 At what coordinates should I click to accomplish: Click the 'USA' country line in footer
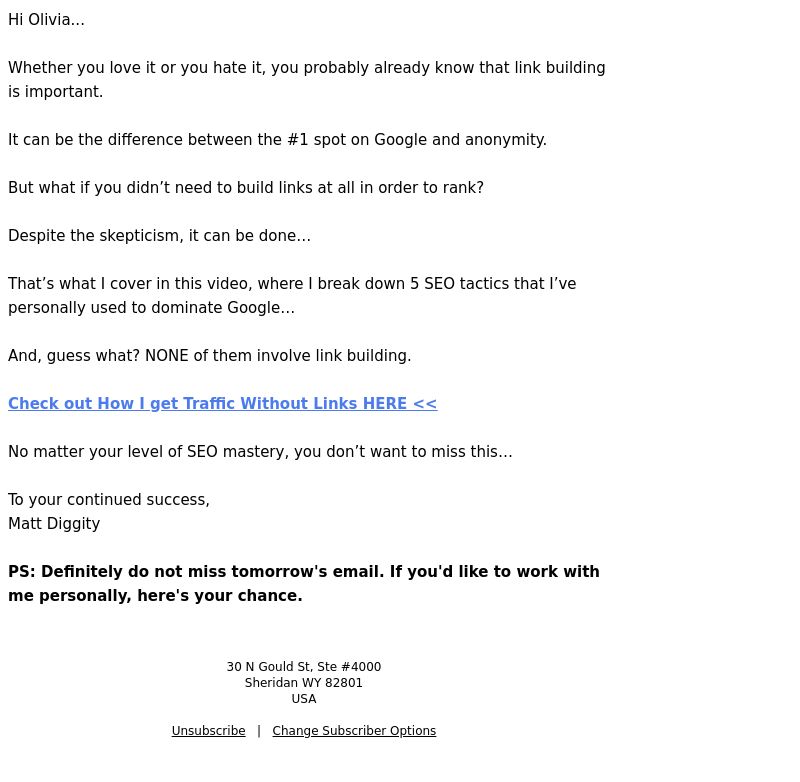point(304,699)
